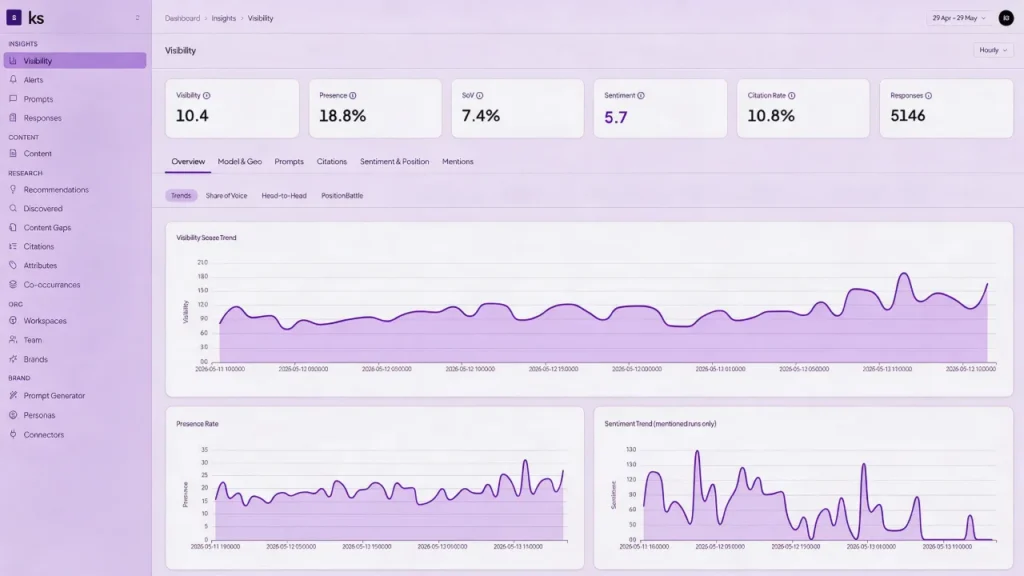Click the Prompts chat icon
This screenshot has width=1024, height=576.
13,99
